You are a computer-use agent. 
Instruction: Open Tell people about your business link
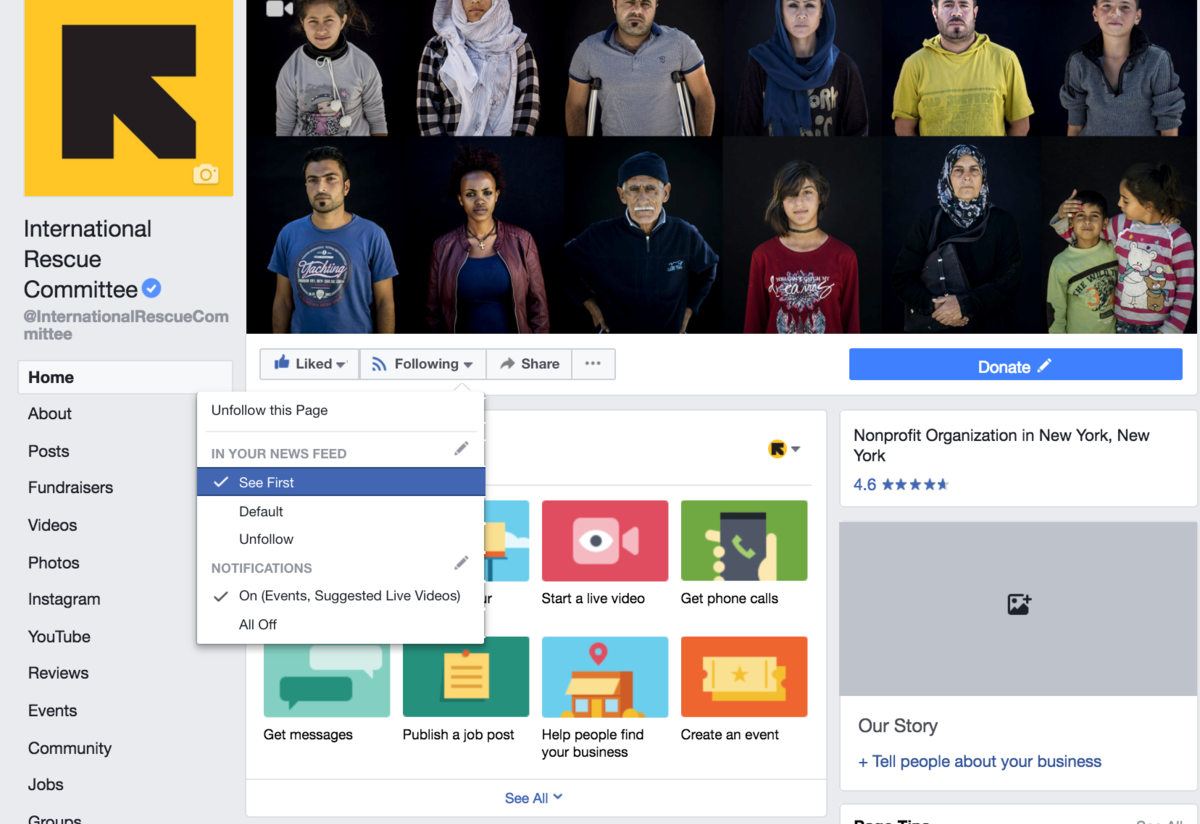978,761
